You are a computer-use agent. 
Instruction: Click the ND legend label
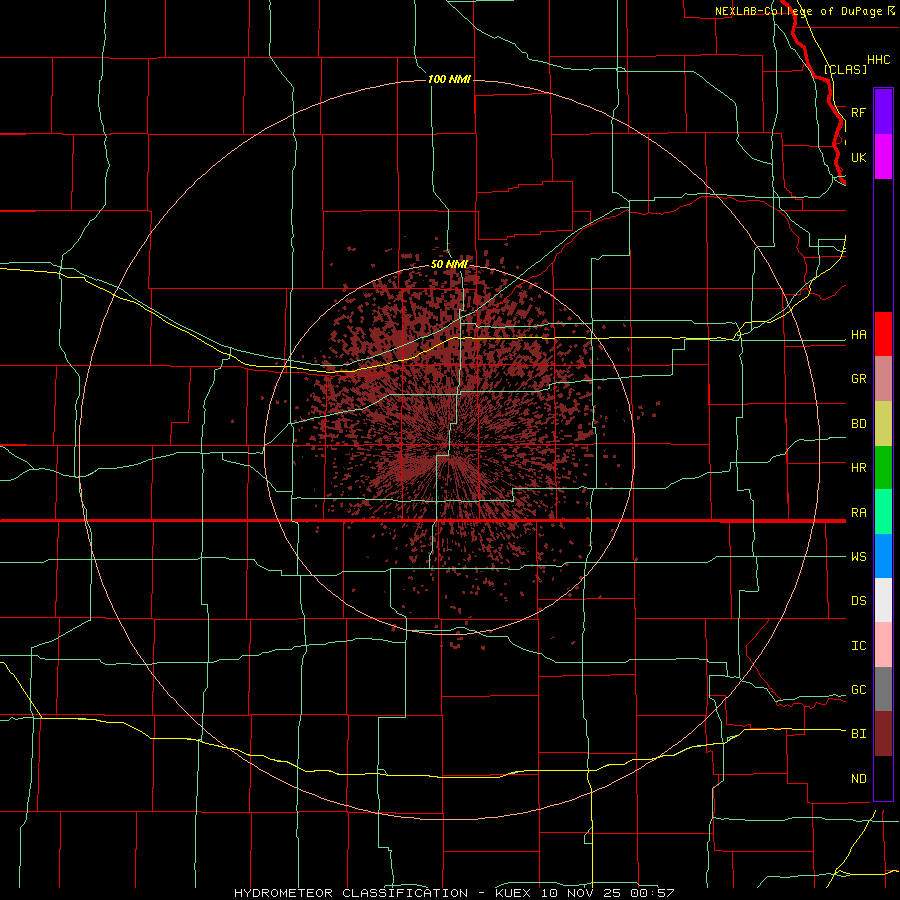point(859,779)
